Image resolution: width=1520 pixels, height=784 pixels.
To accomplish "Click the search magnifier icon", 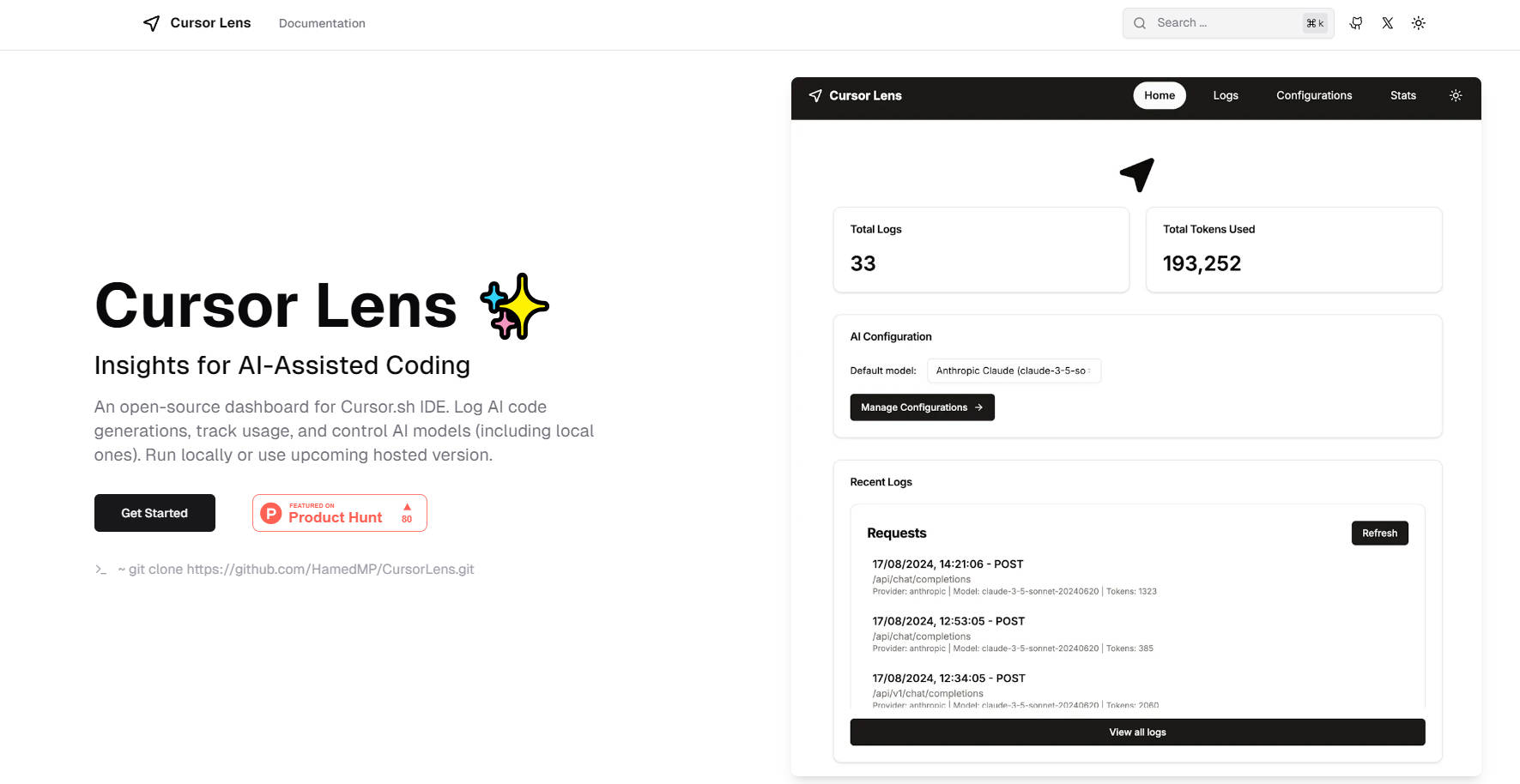I will (x=1140, y=23).
